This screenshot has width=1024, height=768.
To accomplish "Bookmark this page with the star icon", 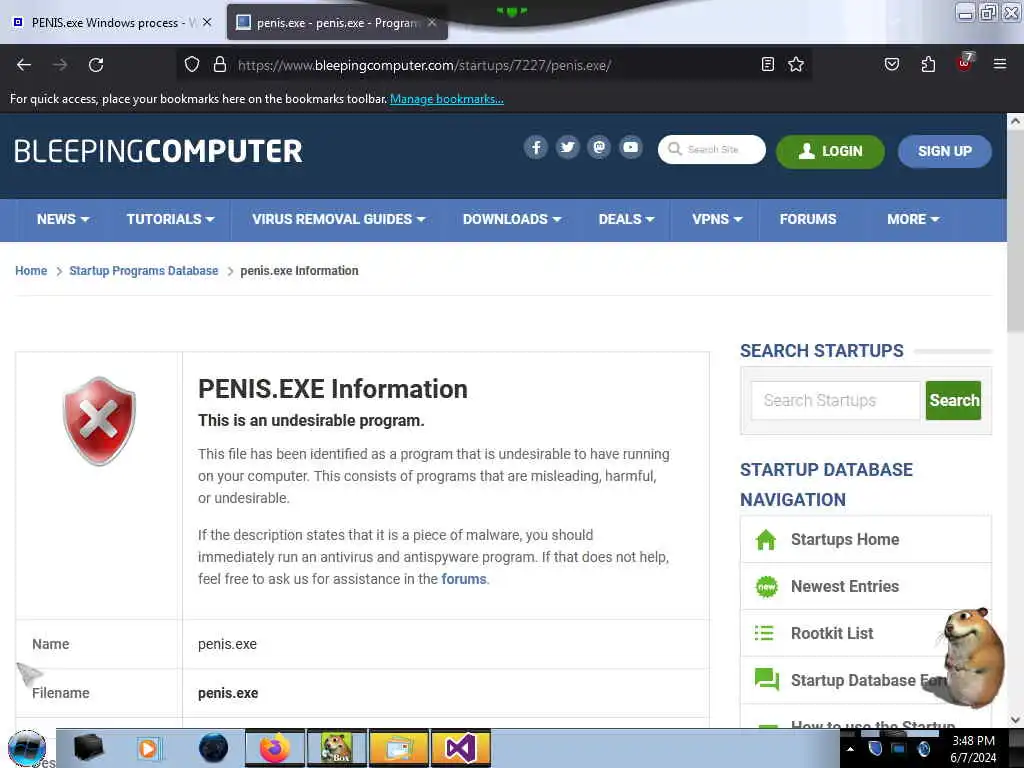I will pos(795,64).
